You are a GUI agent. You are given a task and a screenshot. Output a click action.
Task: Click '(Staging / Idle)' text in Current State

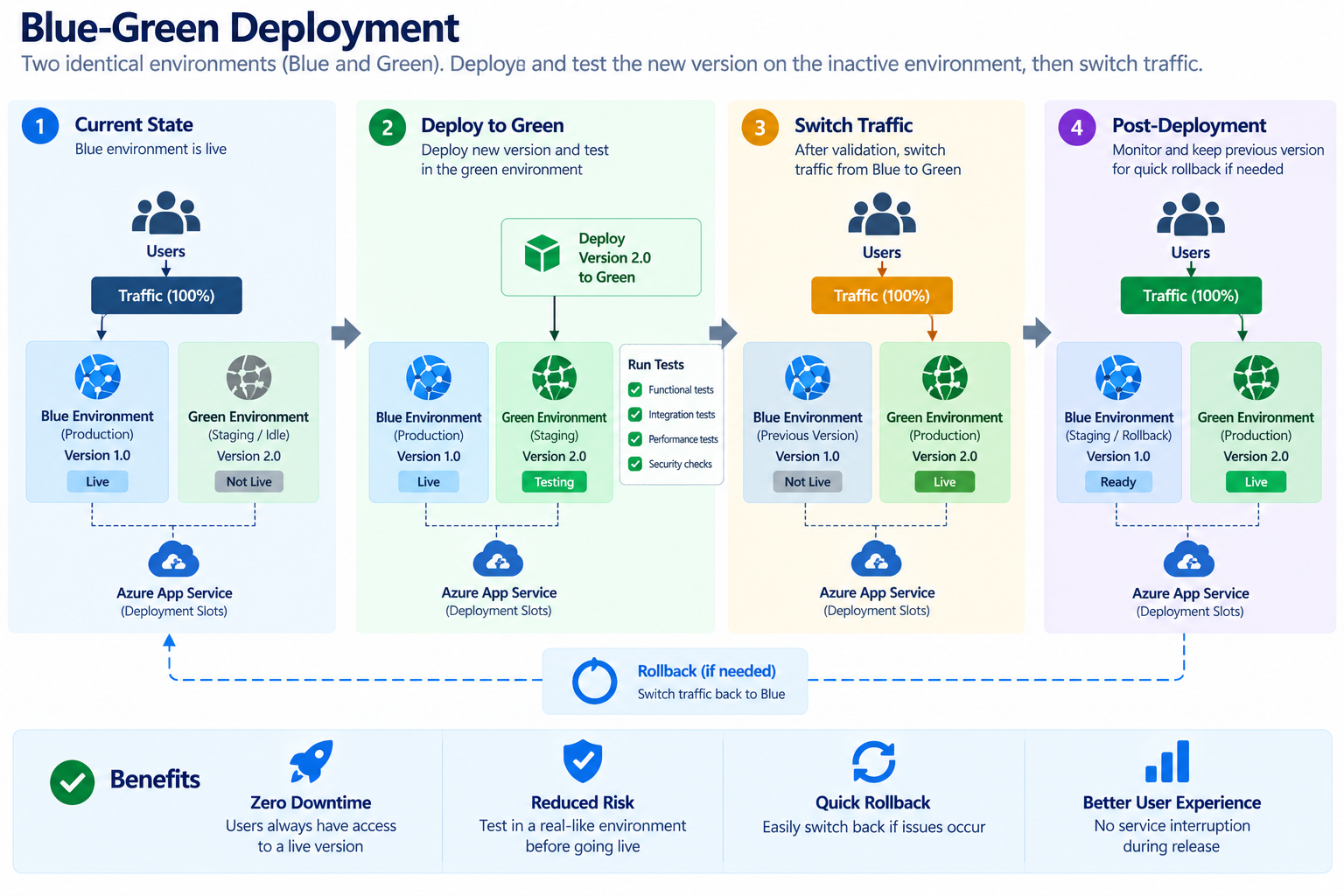coord(248,435)
